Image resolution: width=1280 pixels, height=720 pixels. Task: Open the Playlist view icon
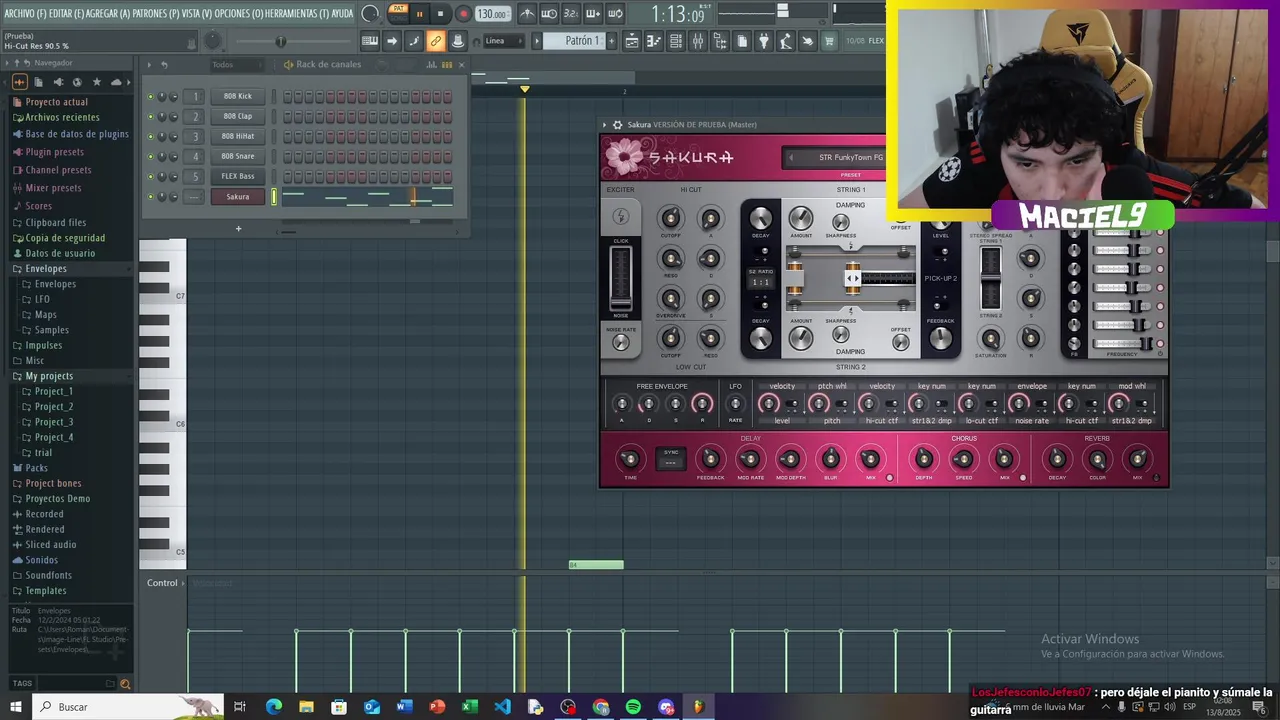(632, 41)
